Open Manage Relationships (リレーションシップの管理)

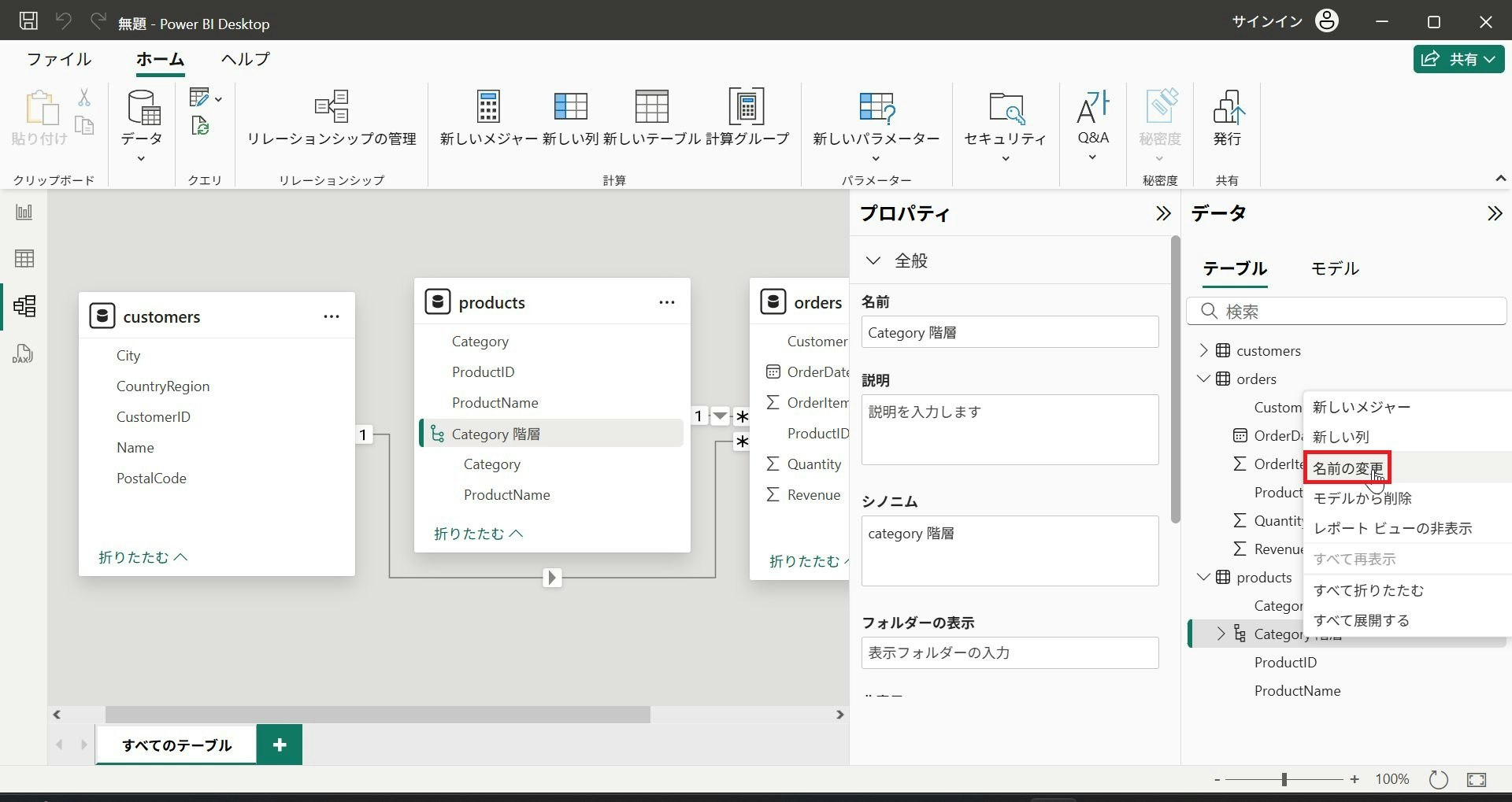[x=332, y=118]
